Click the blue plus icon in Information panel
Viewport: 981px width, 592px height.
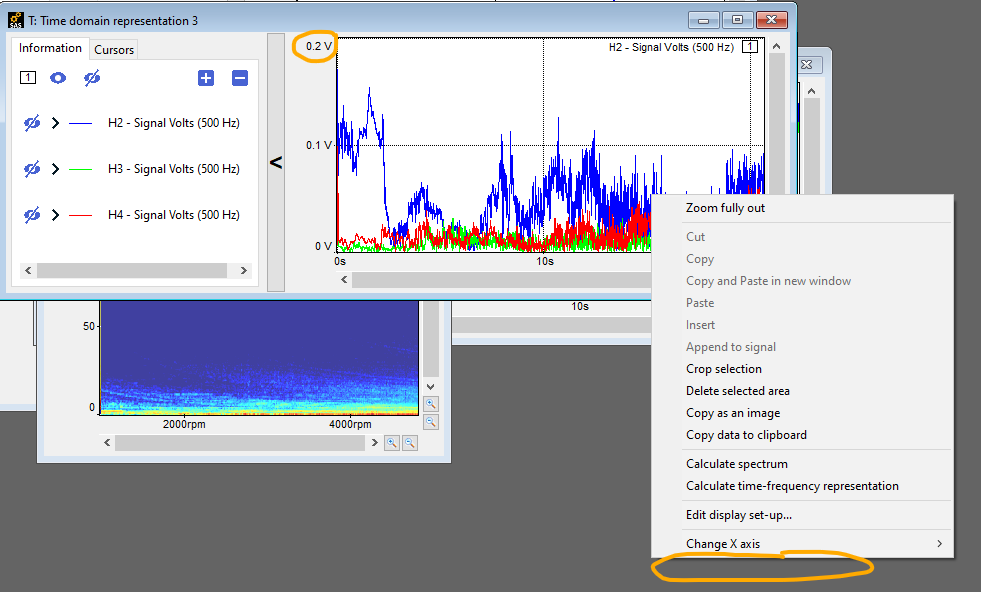tap(206, 78)
